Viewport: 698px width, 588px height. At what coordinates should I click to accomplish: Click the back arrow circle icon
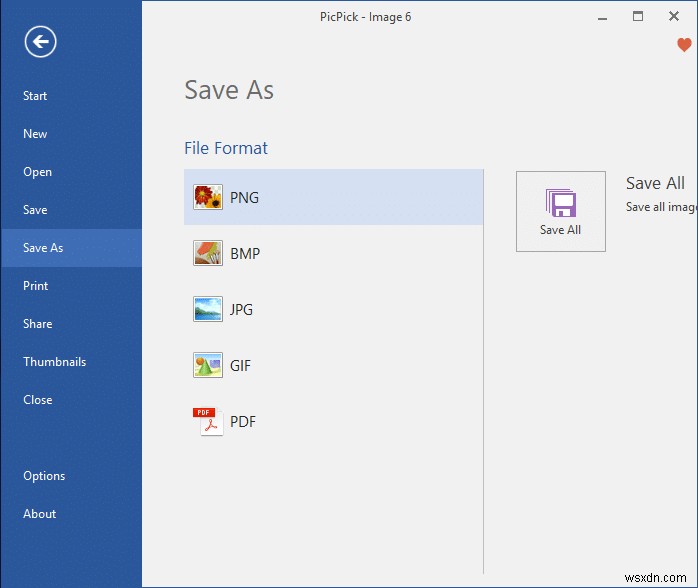tap(41, 42)
